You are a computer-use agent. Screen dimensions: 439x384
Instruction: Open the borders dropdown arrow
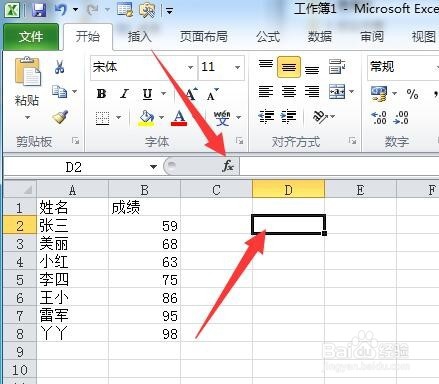[x=118, y=117]
